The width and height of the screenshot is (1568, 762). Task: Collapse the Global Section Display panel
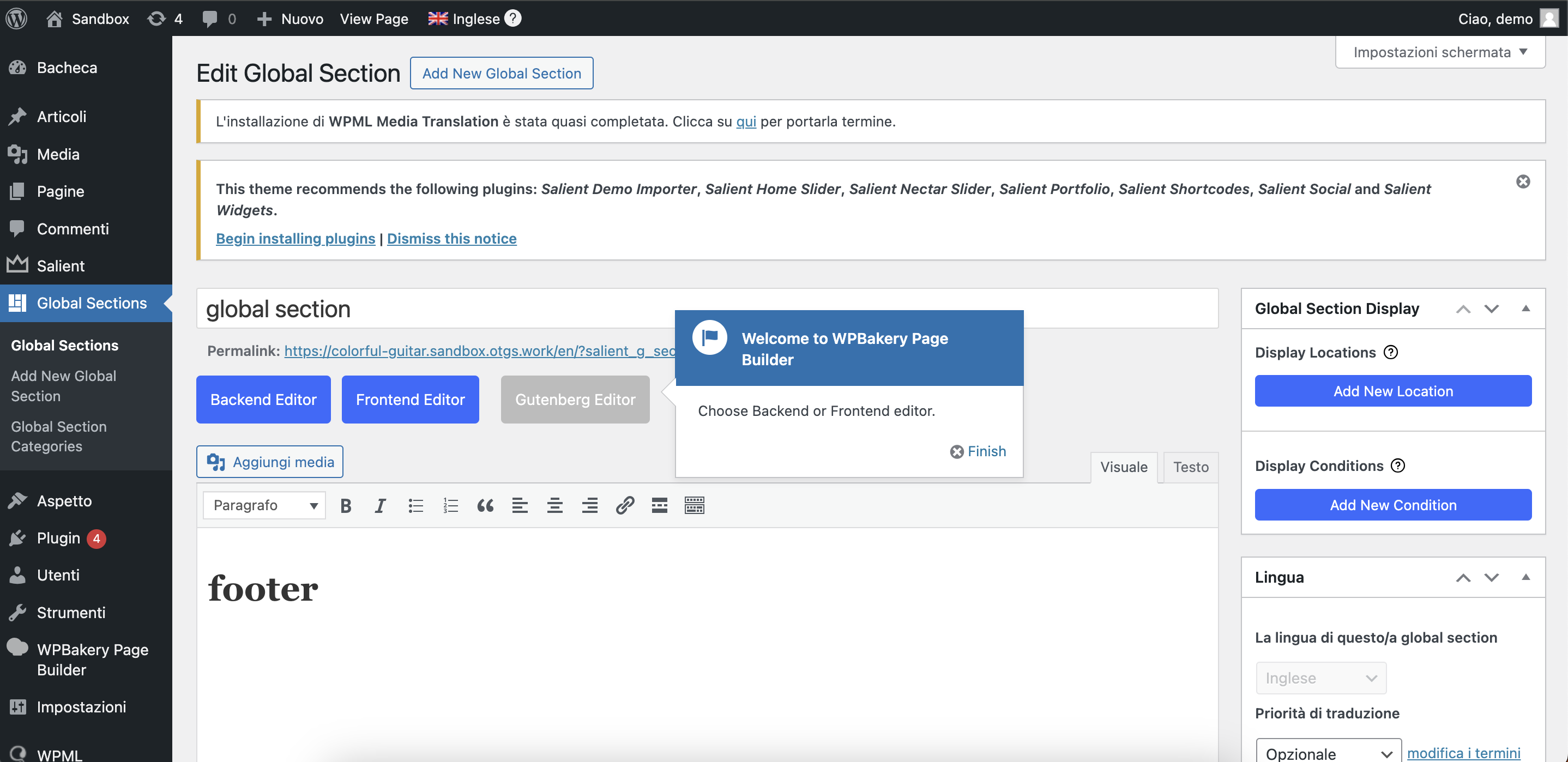tap(1526, 309)
